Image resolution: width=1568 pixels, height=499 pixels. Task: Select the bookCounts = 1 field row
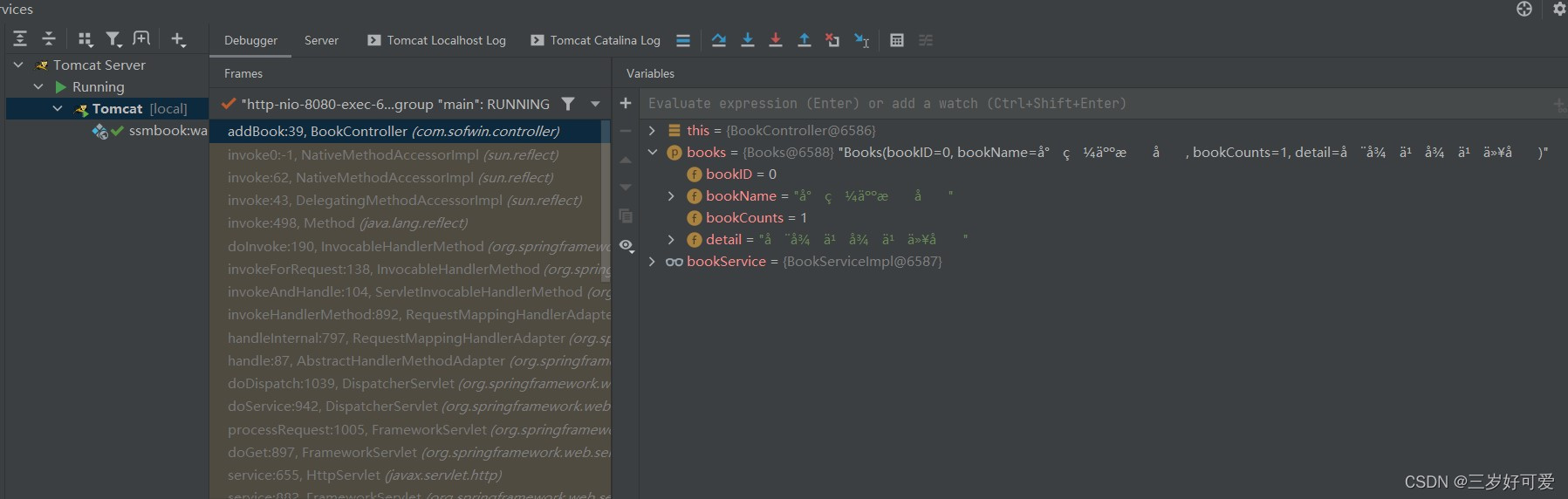[747, 217]
